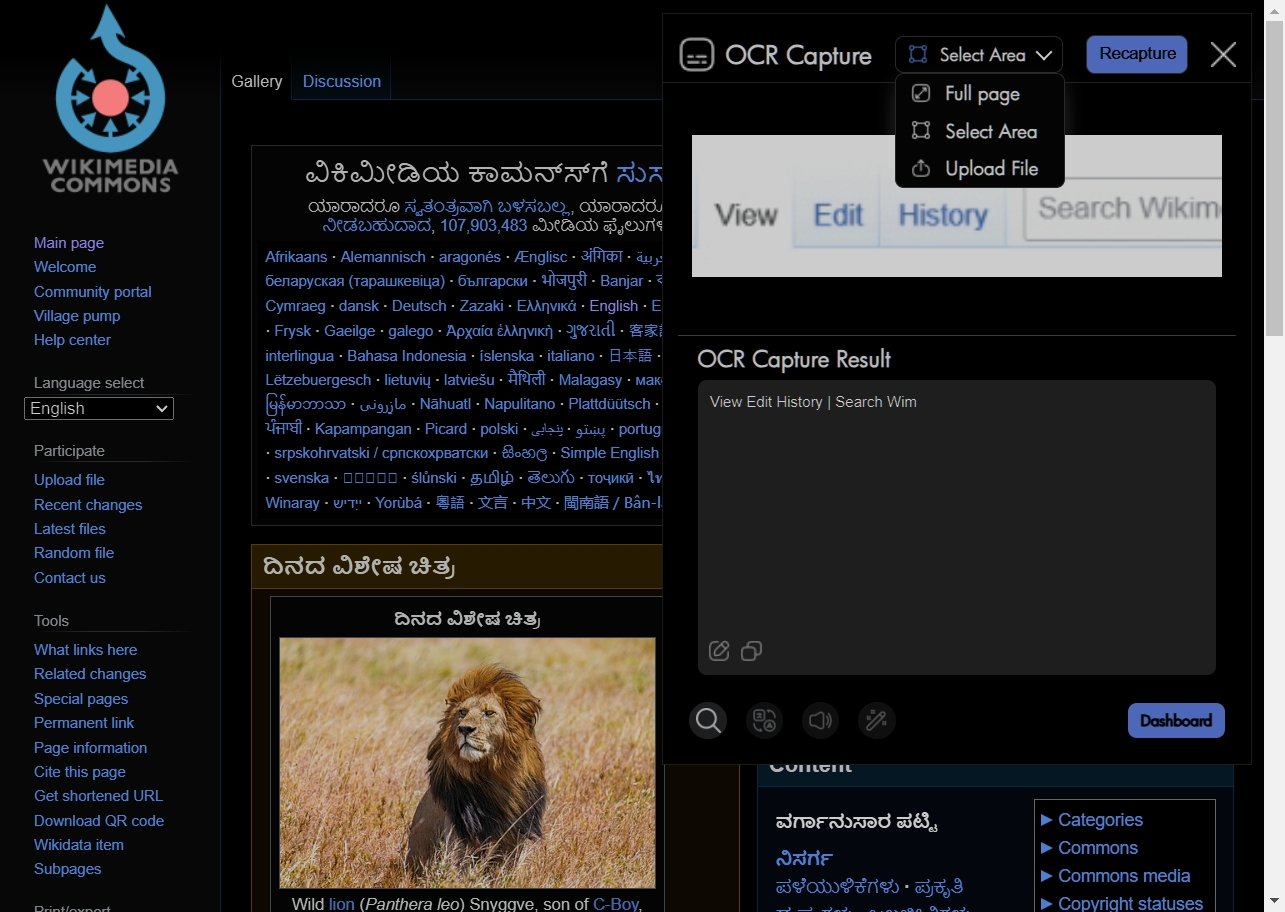Open the Wikidata item link
The image size is (1285, 912).
[x=79, y=845]
